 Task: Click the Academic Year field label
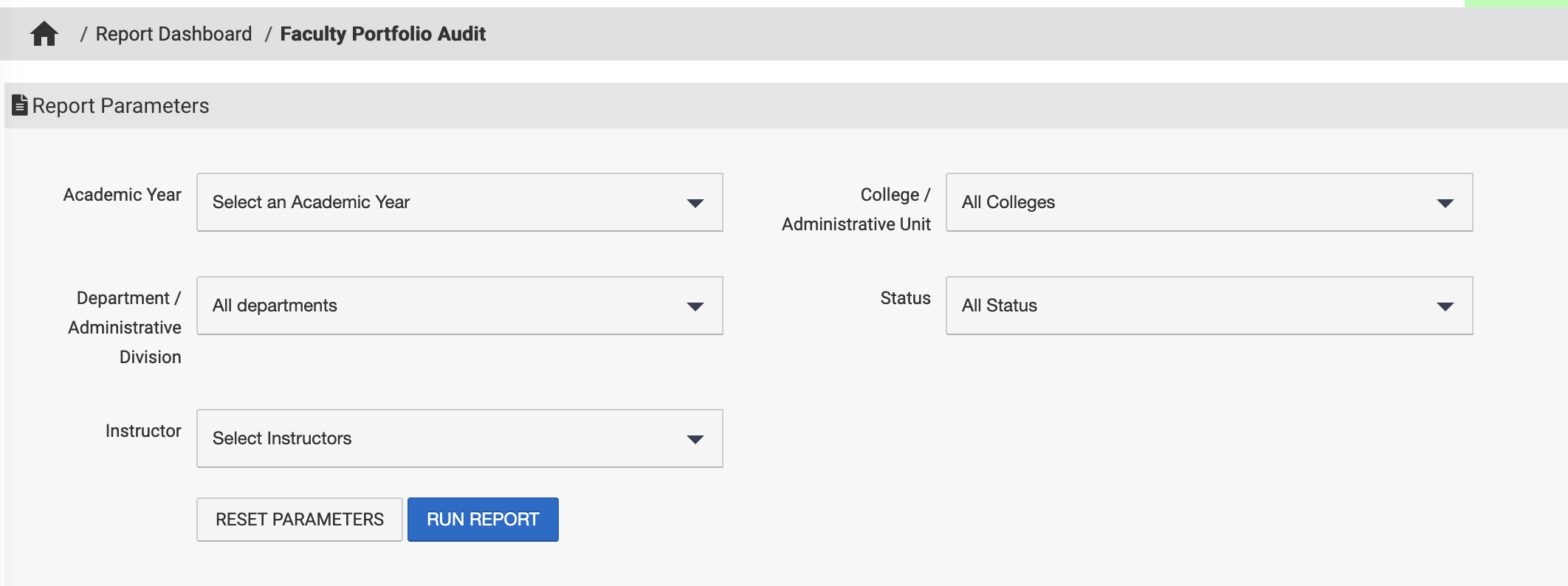pos(122,195)
